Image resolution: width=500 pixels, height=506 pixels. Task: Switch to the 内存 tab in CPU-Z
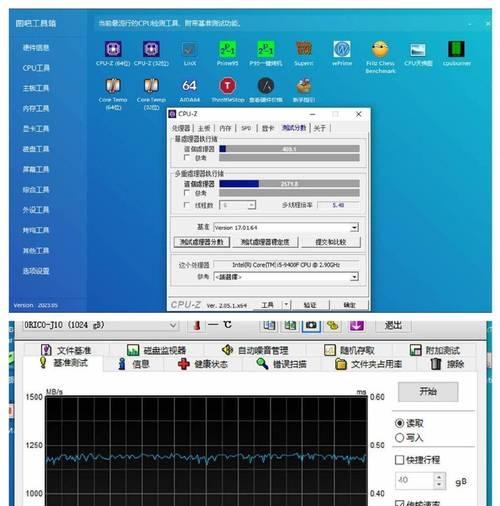225,128
